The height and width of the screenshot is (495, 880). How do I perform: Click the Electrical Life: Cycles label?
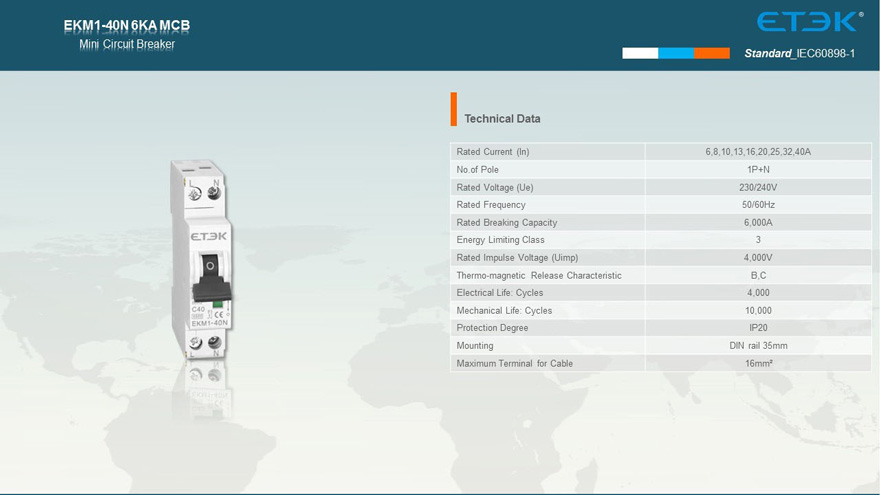pos(499,292)
